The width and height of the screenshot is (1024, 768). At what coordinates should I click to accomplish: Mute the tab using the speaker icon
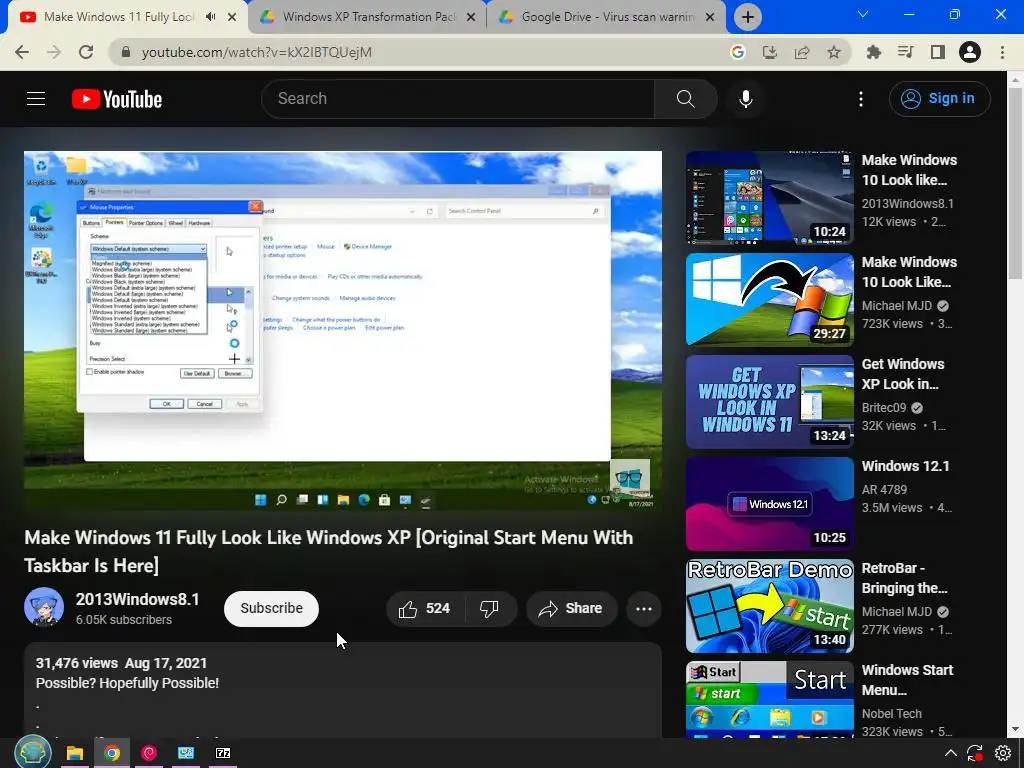point(210,17)
